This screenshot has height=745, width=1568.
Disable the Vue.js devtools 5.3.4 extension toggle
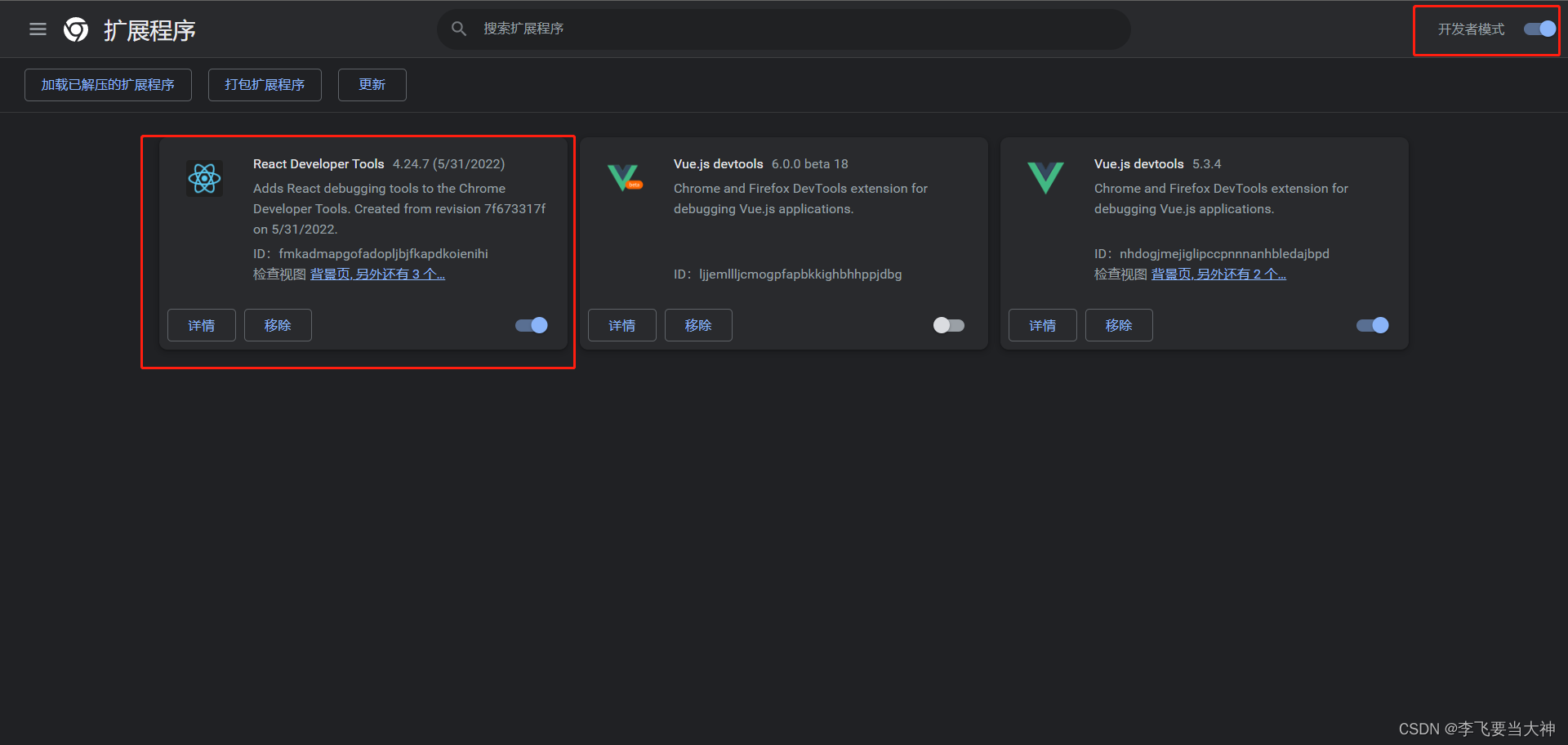pyautogui.click(x=1371, y=325)
